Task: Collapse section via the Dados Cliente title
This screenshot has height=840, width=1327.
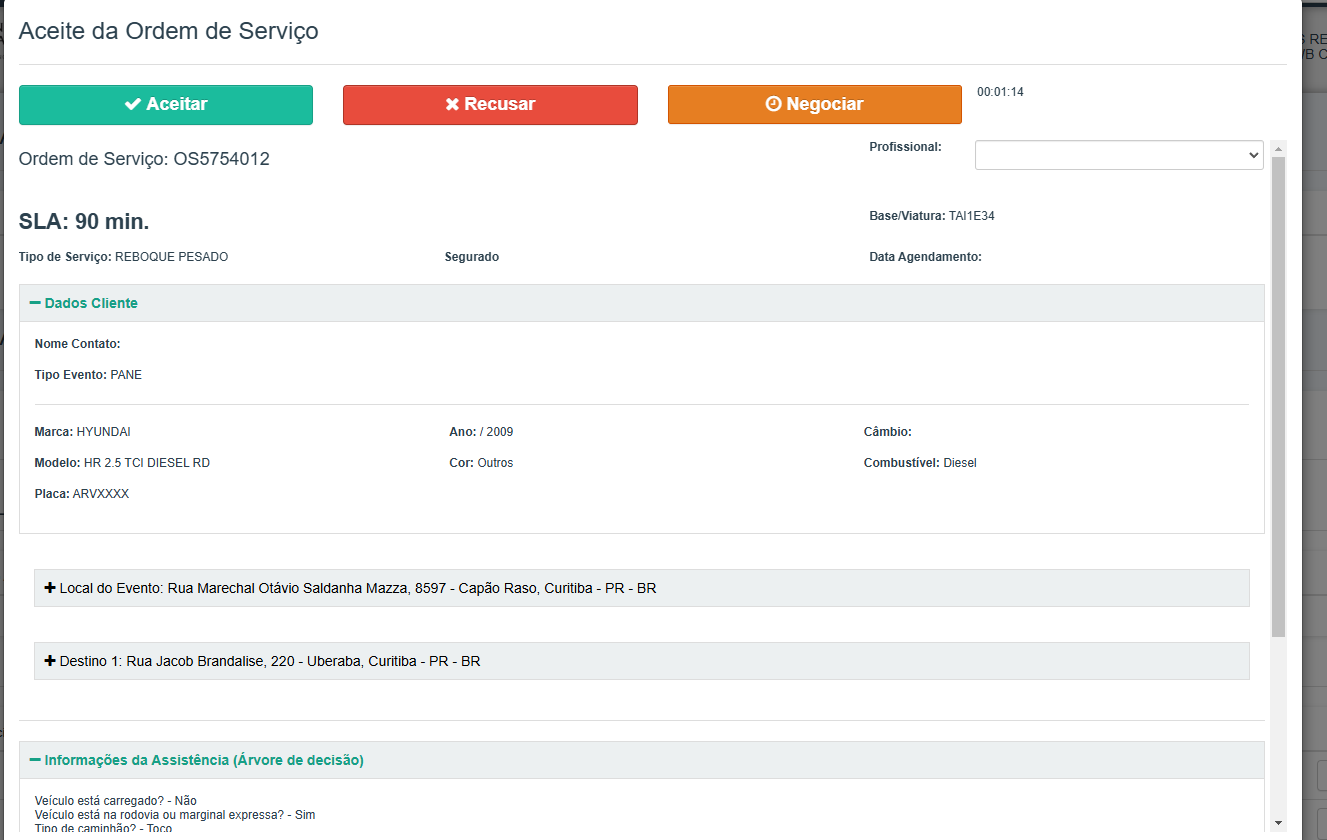Action: click(91, 303)
